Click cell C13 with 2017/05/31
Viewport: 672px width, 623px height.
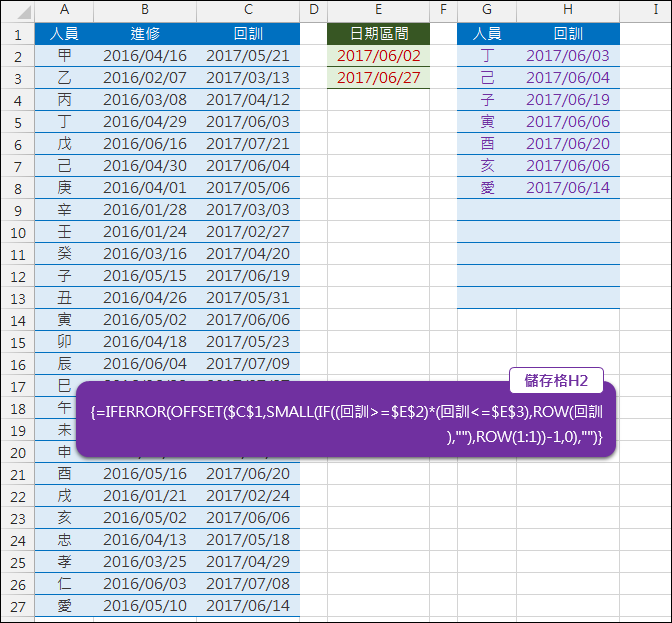pos(248,298)
